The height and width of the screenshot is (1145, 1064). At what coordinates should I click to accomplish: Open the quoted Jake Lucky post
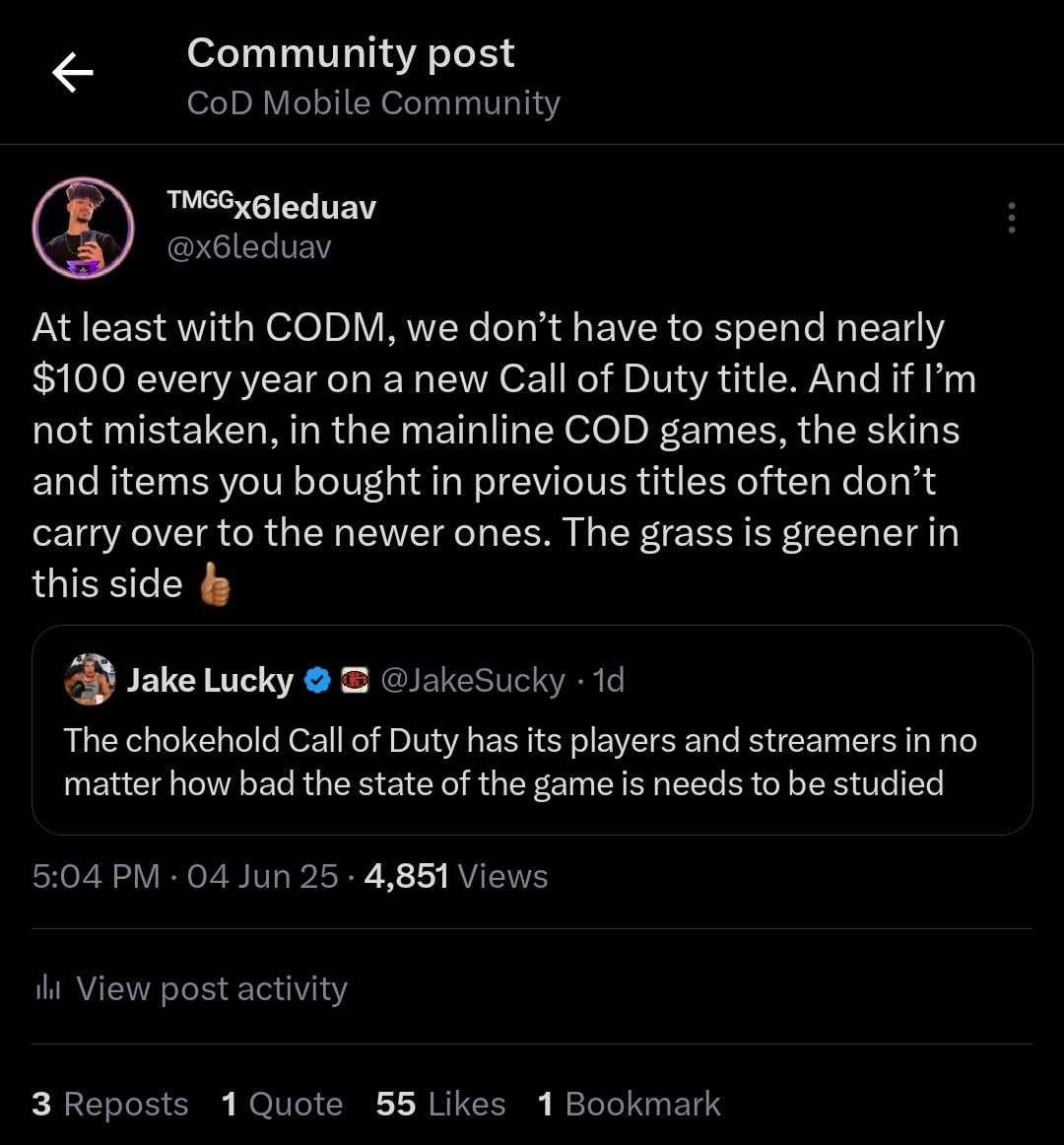[x=532, y=730]
